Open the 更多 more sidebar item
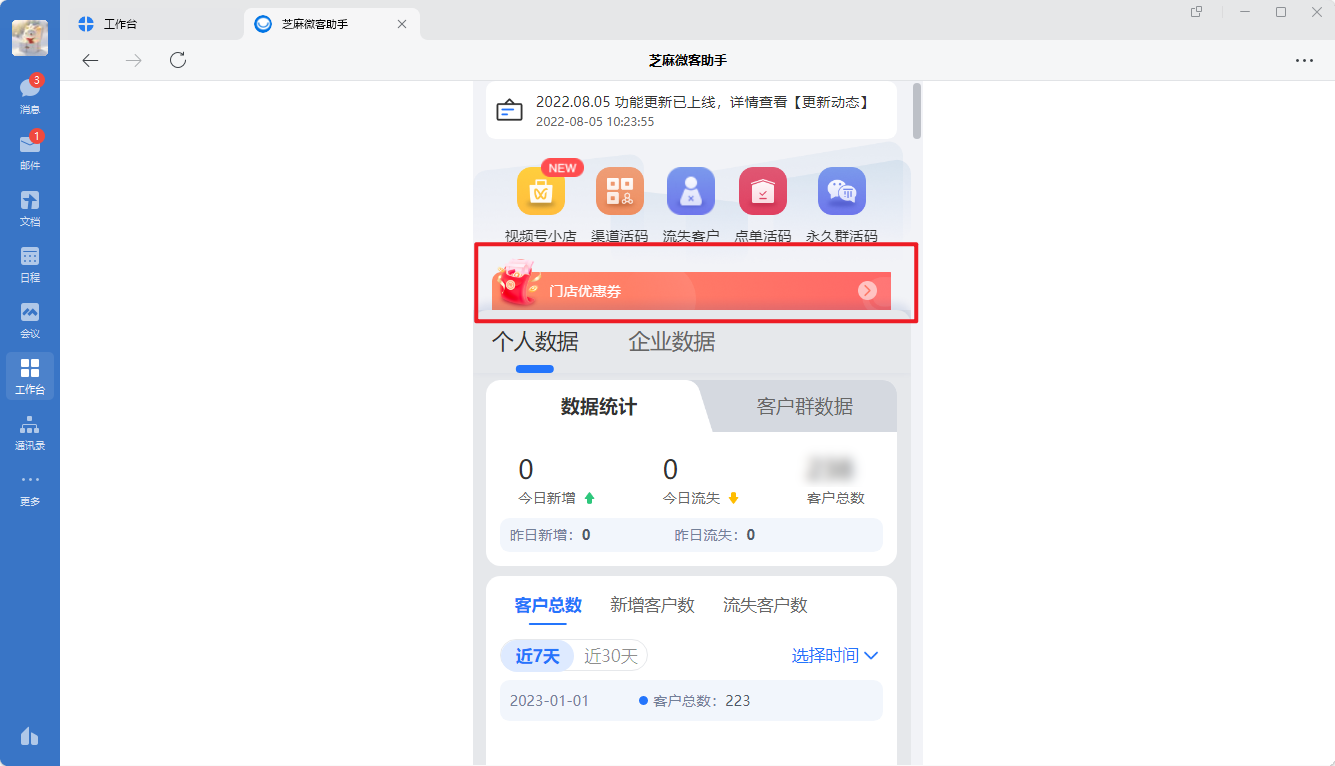 click(30, 488)
